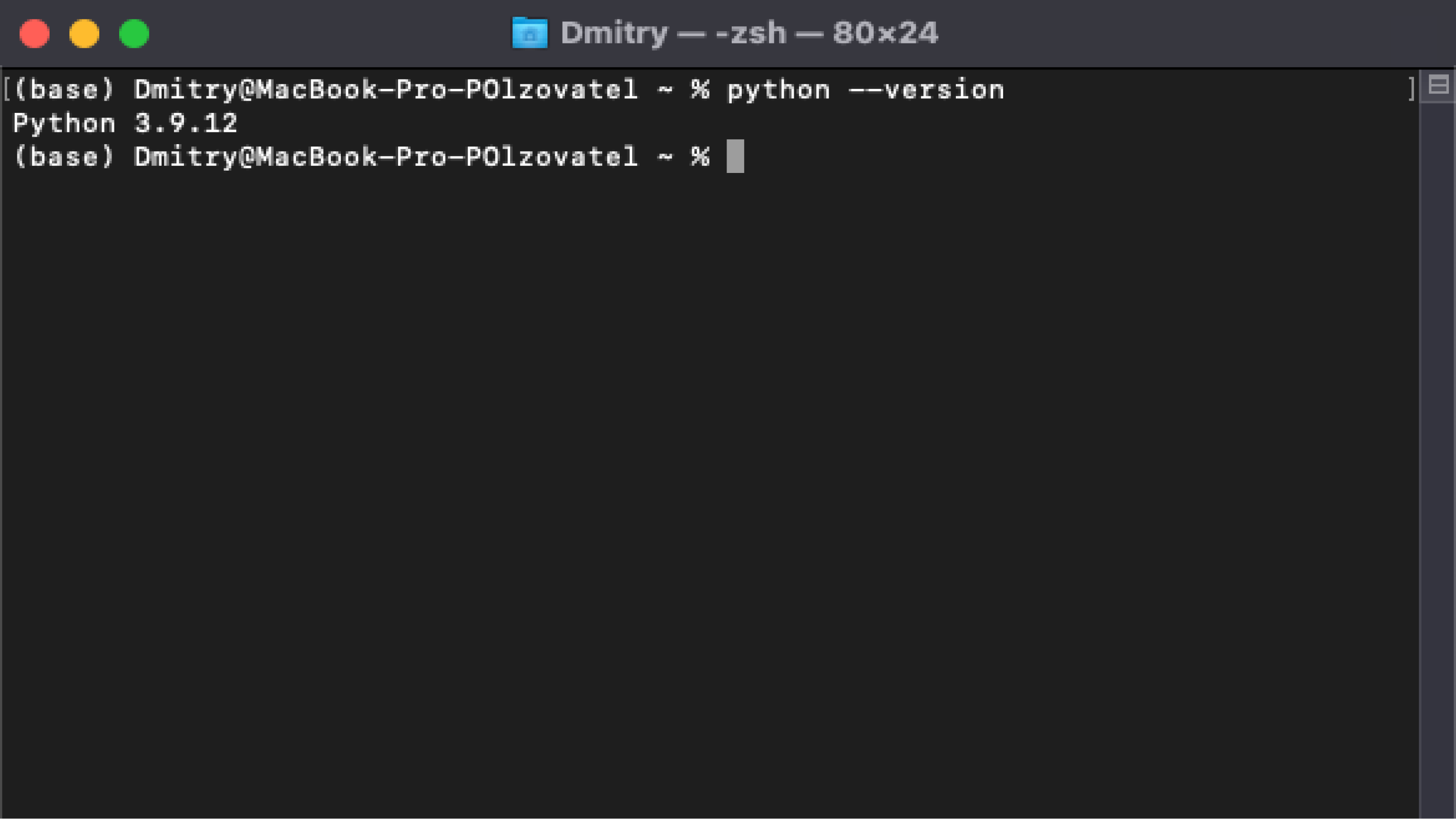The image size is (1456, 819).
Task: Click the "Python 3.9.12" output line
Action: [x=125, y=123]
